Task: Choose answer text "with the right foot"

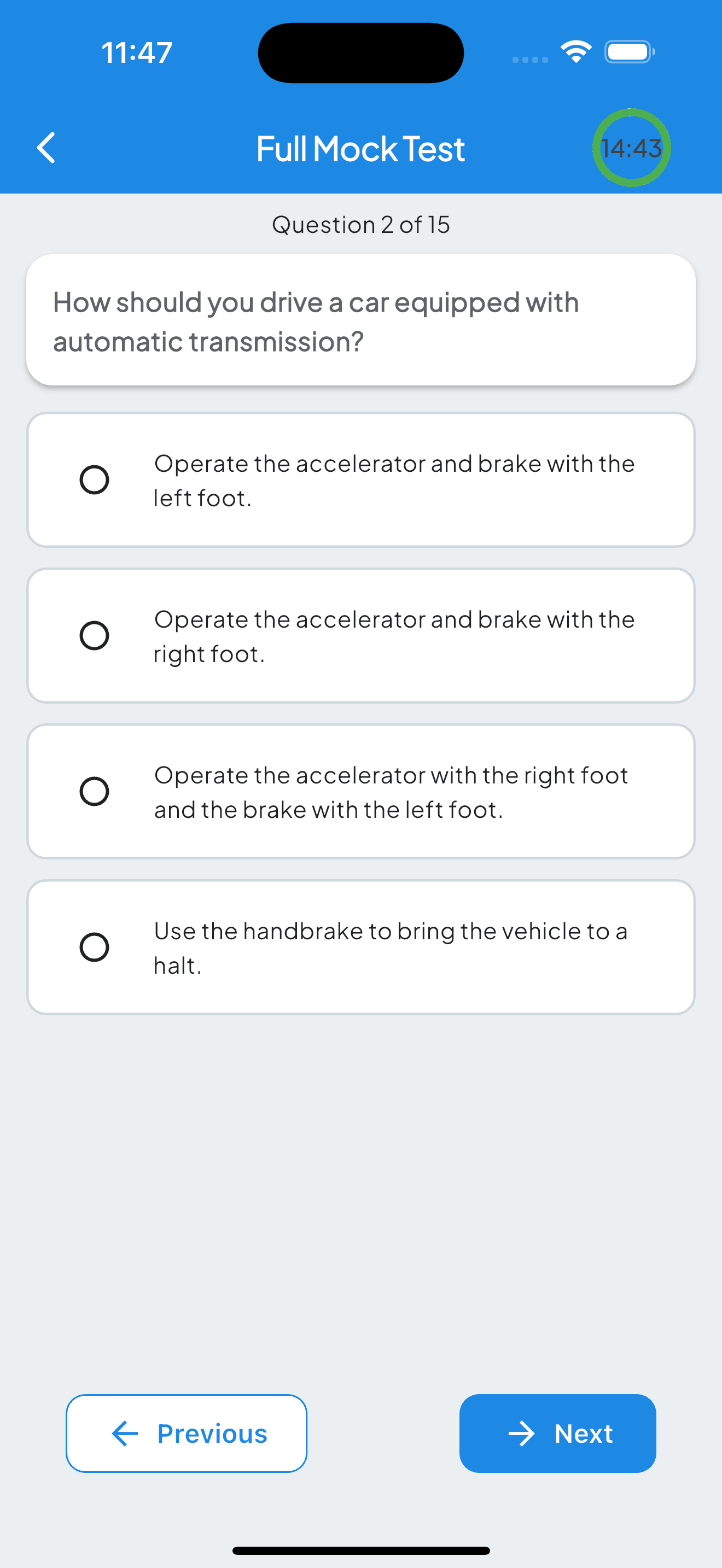Action: [394, 637]
